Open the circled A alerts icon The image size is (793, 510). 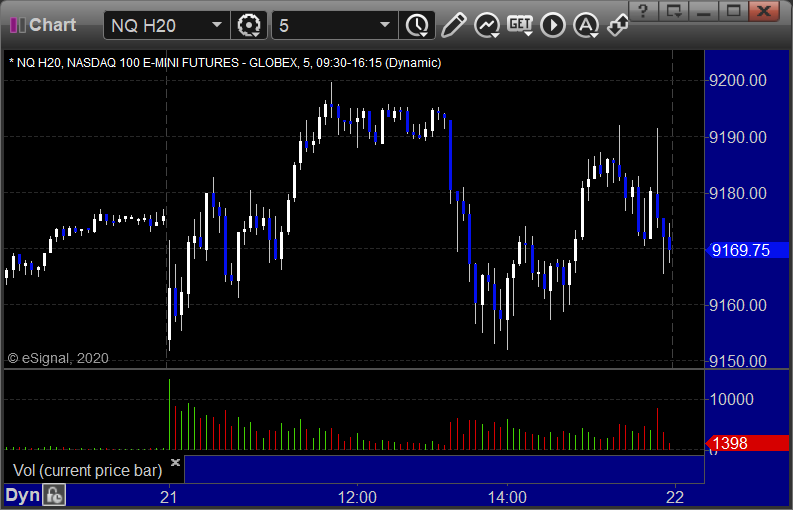point(586,25)
